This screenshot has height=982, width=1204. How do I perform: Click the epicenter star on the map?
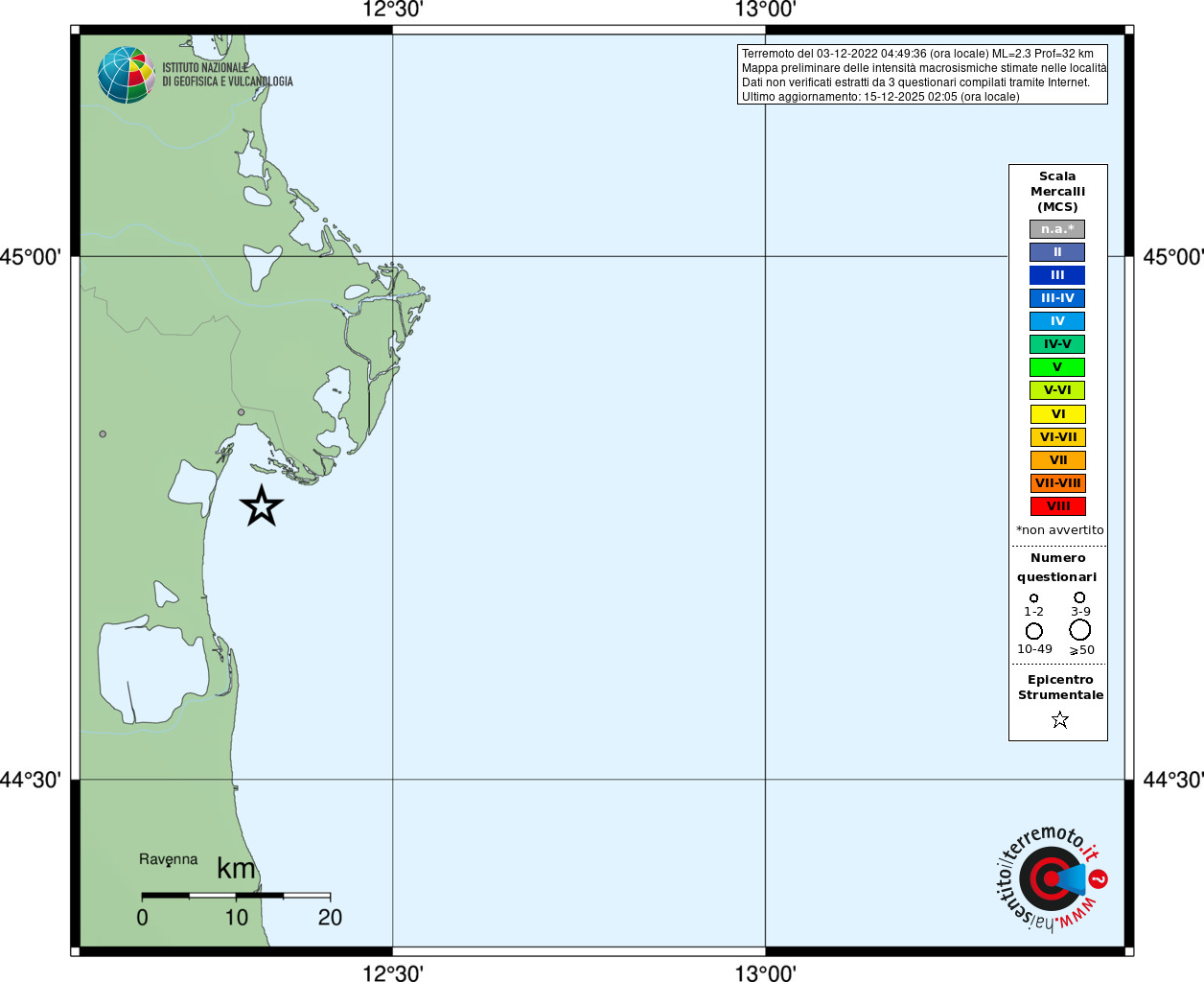261,505
